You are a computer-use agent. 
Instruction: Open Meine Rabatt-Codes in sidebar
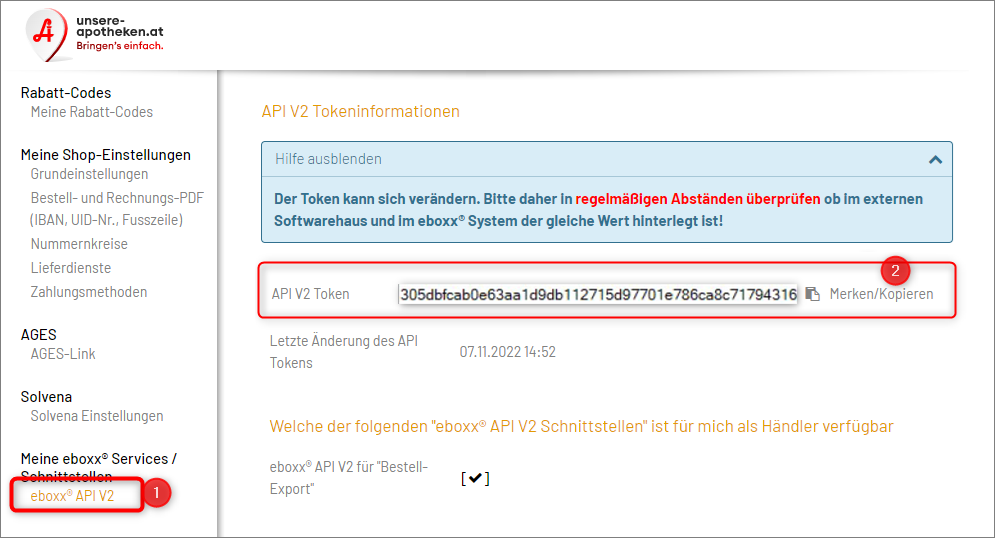pos(92,112)
